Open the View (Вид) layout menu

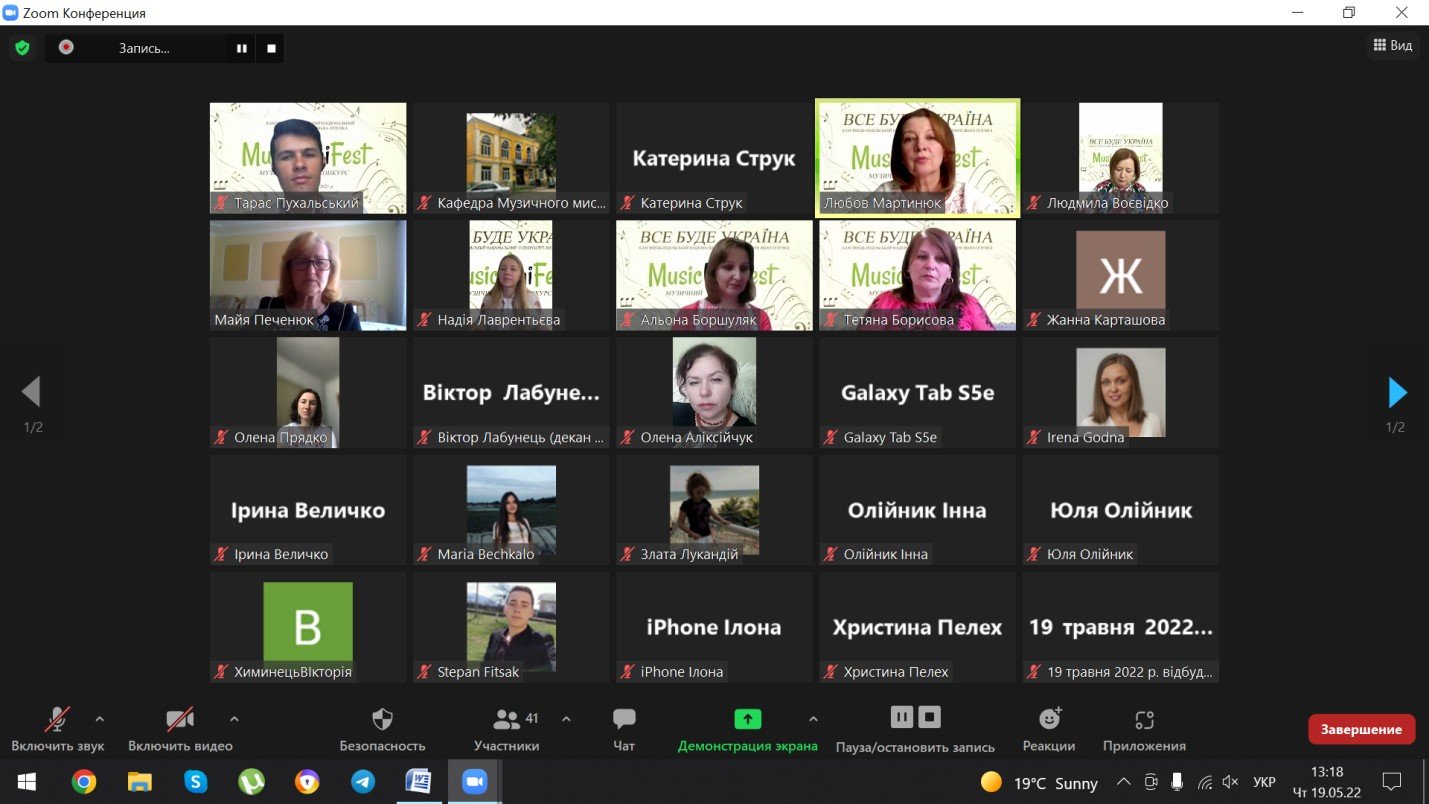(1392, 45)
